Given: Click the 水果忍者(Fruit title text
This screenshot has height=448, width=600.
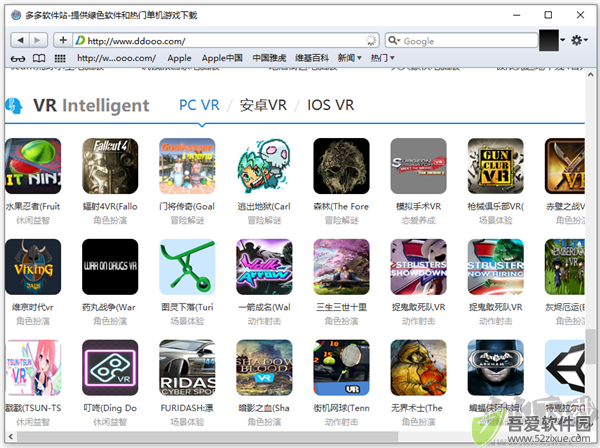Looking at the screenshot, I should click(33, 207).
